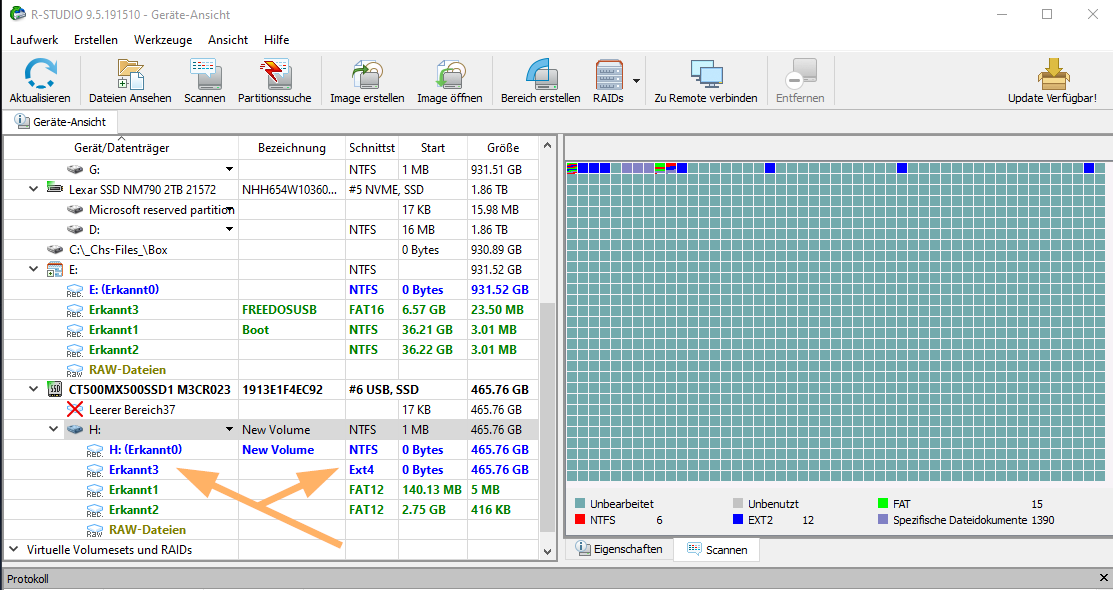This screenshot has height=590, width=1113.
Task: Click the red X Leerer Bereich37 icon
Action: [75, 409]
